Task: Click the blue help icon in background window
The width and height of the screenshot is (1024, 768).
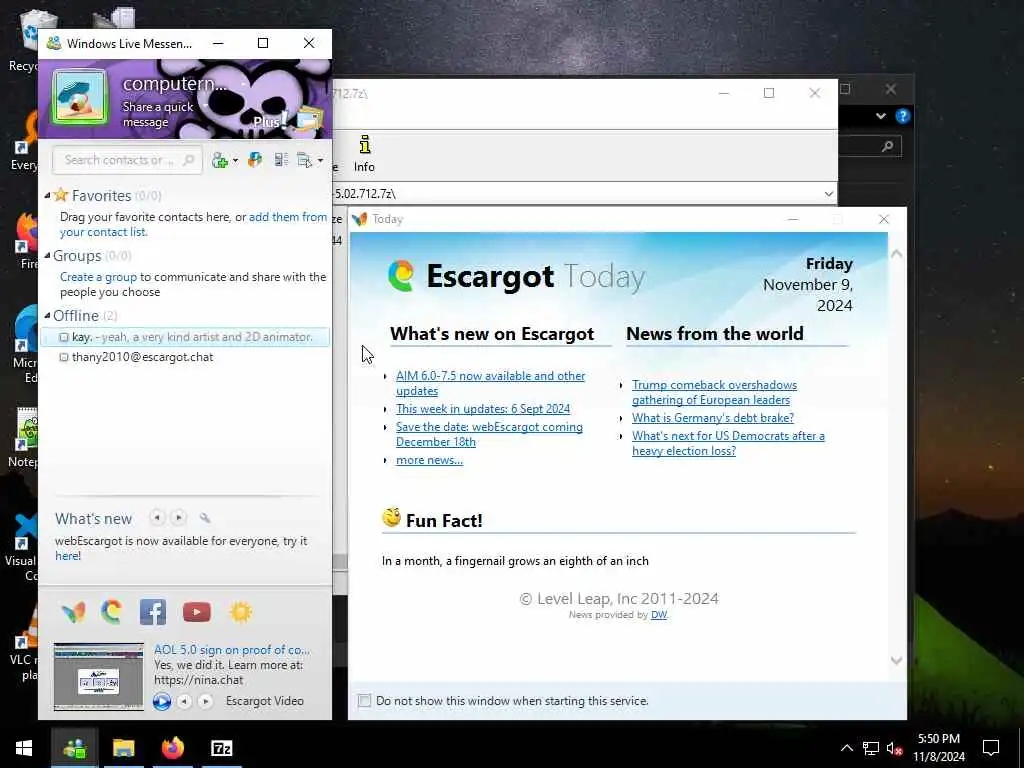Action: coord(903,116)
